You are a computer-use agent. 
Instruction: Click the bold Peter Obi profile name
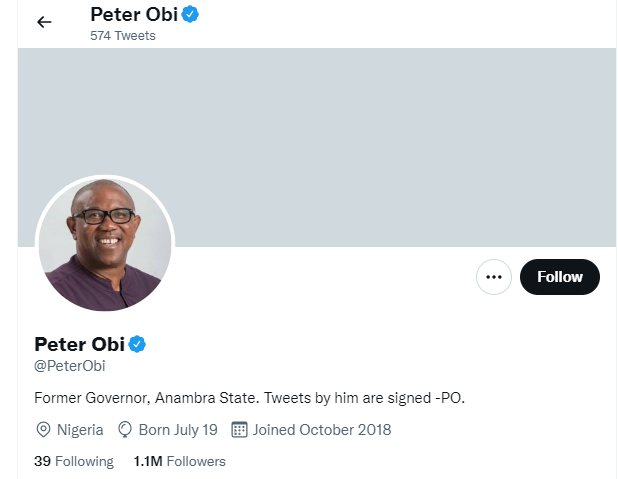(80, 344)
